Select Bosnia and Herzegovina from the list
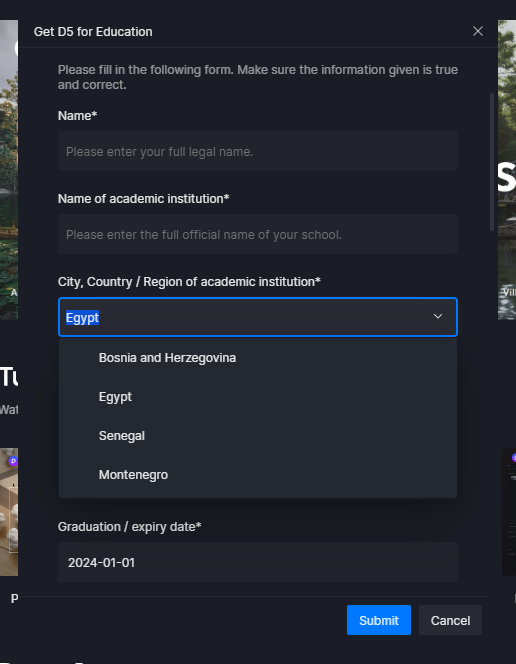Viewport: 516px width, 664px height. point(258,358)
